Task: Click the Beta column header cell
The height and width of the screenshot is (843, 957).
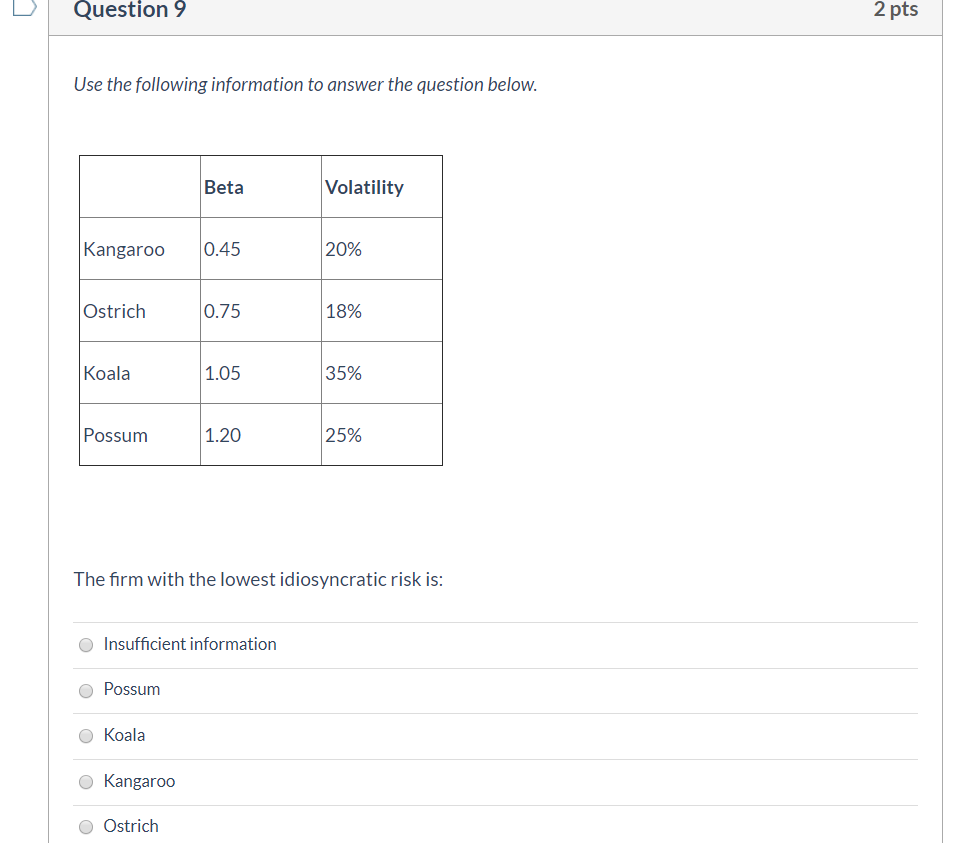Action: click(223, 187)
